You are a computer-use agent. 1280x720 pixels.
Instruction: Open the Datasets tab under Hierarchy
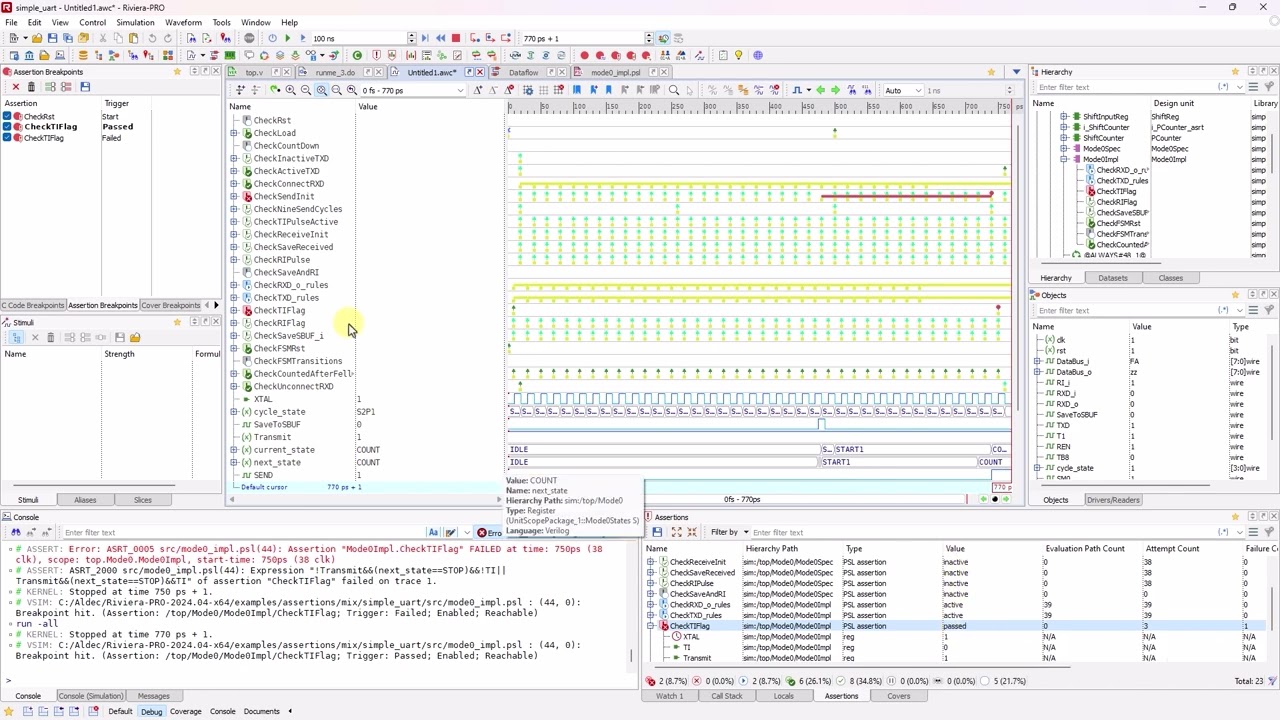click(1112, 278)
